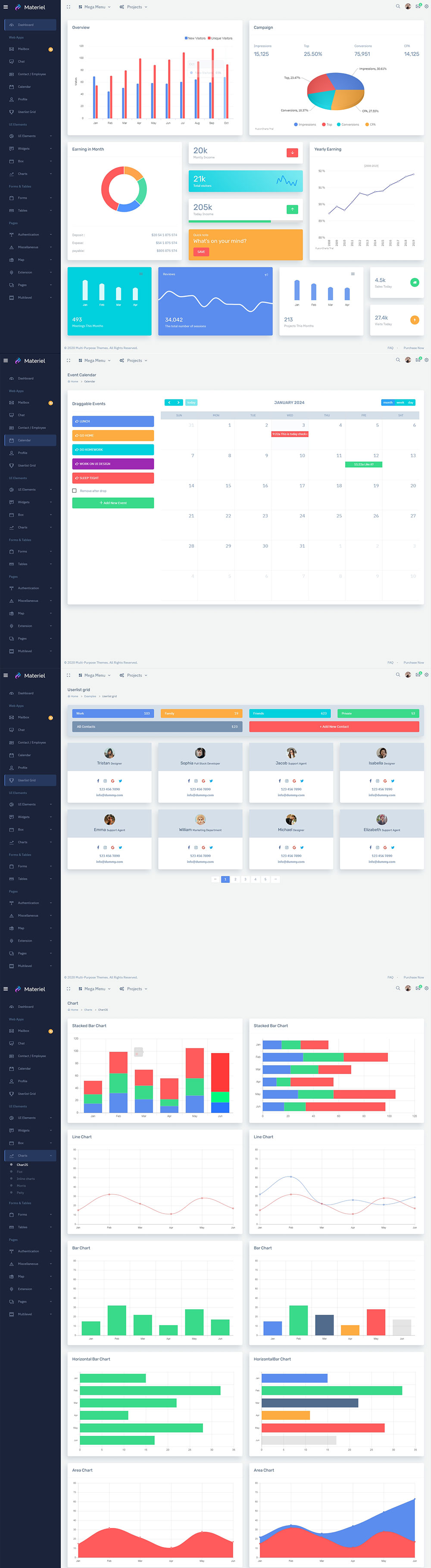Viewport: 431px width, 1568px height.
Task: Open the FAQ link in the dashboard page footer
Action: [x=390, y=348]
